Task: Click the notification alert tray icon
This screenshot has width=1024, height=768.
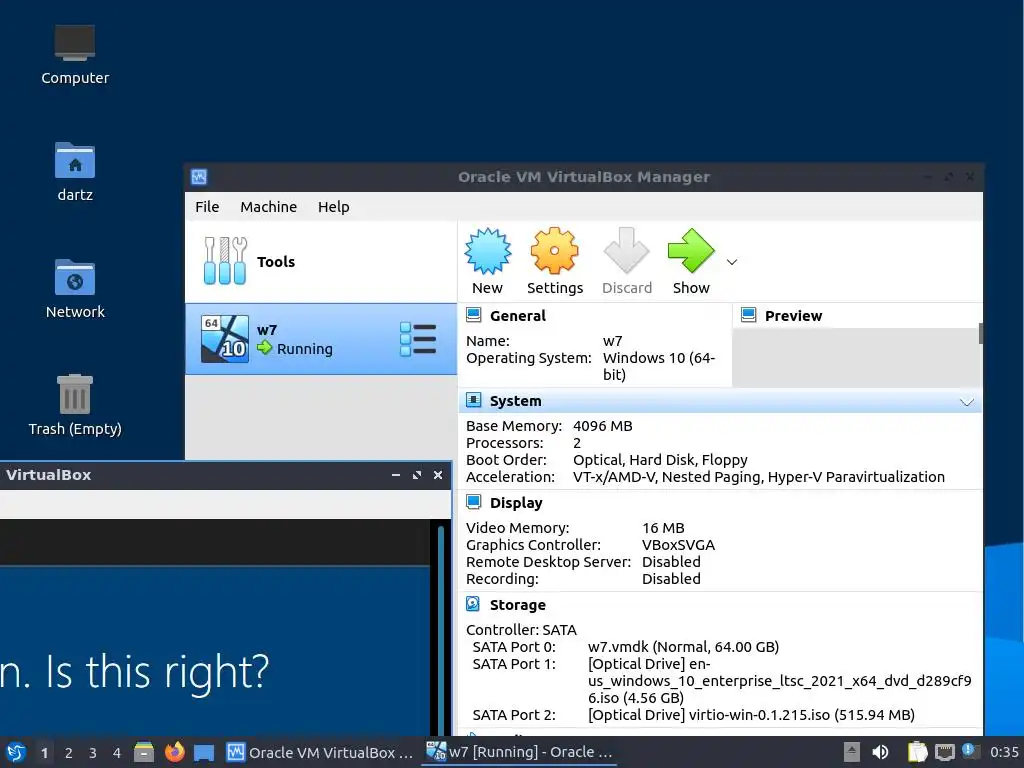Action: coord(970,751)
